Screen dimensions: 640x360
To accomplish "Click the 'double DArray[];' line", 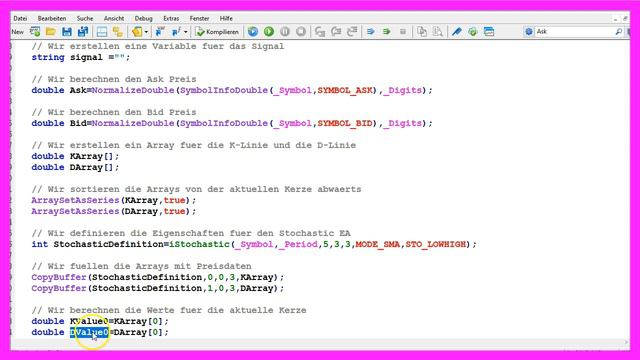I will coord(75,167).
